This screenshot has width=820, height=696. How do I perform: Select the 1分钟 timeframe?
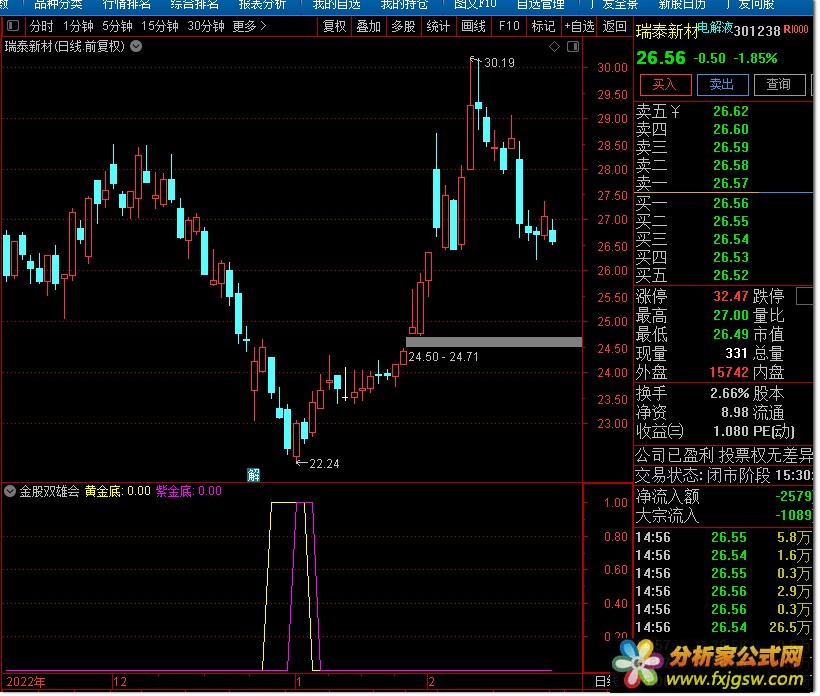point(78,26)
